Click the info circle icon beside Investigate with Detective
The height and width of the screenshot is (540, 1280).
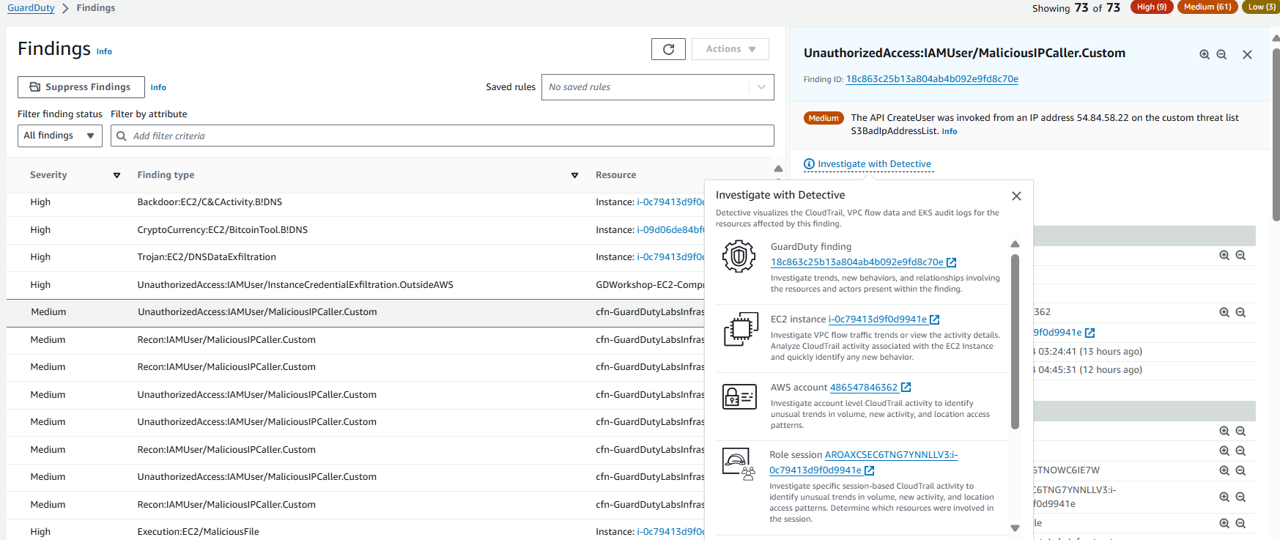point(809,164)
